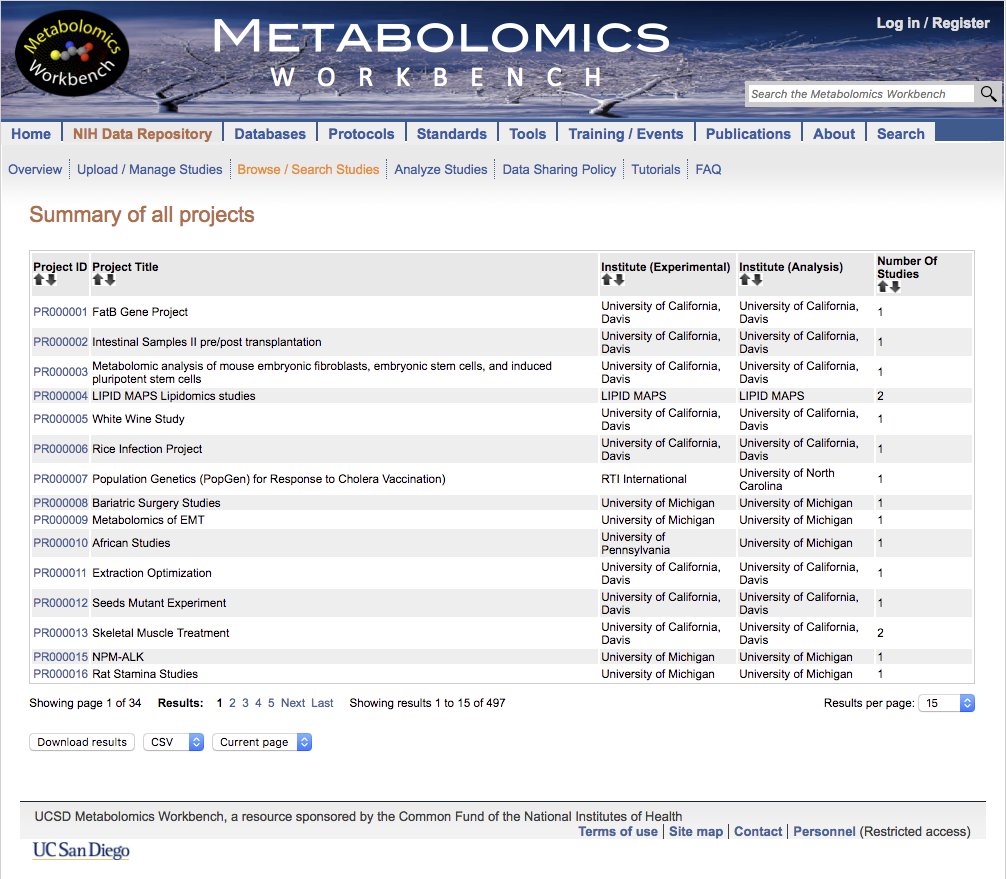Sort Number Of Studies descending arrow
Screen dimensions: 1006x879
[896, 287]
